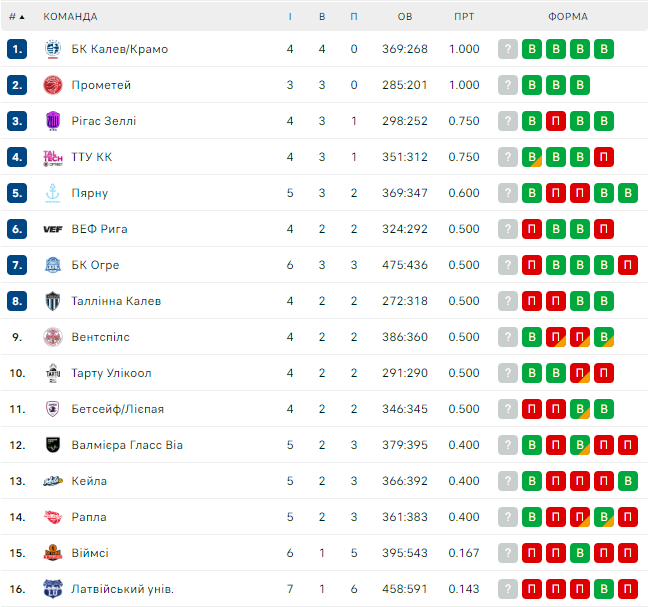Click the Рігас Зеллі team logo
This screenshot has height=607, width=650.
(53, 121)
